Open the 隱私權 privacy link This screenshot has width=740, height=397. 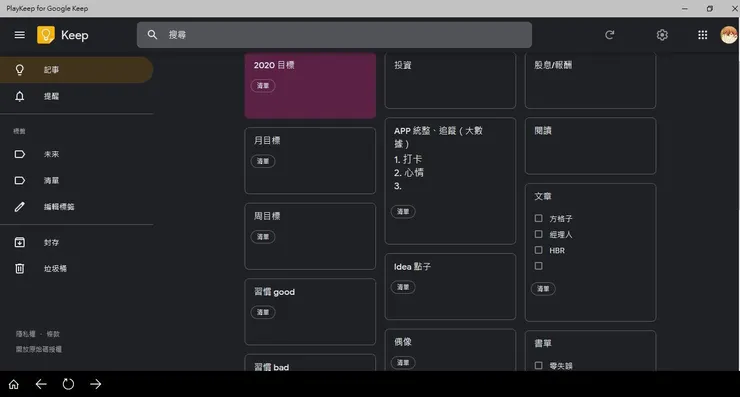[x=25, y=334]
